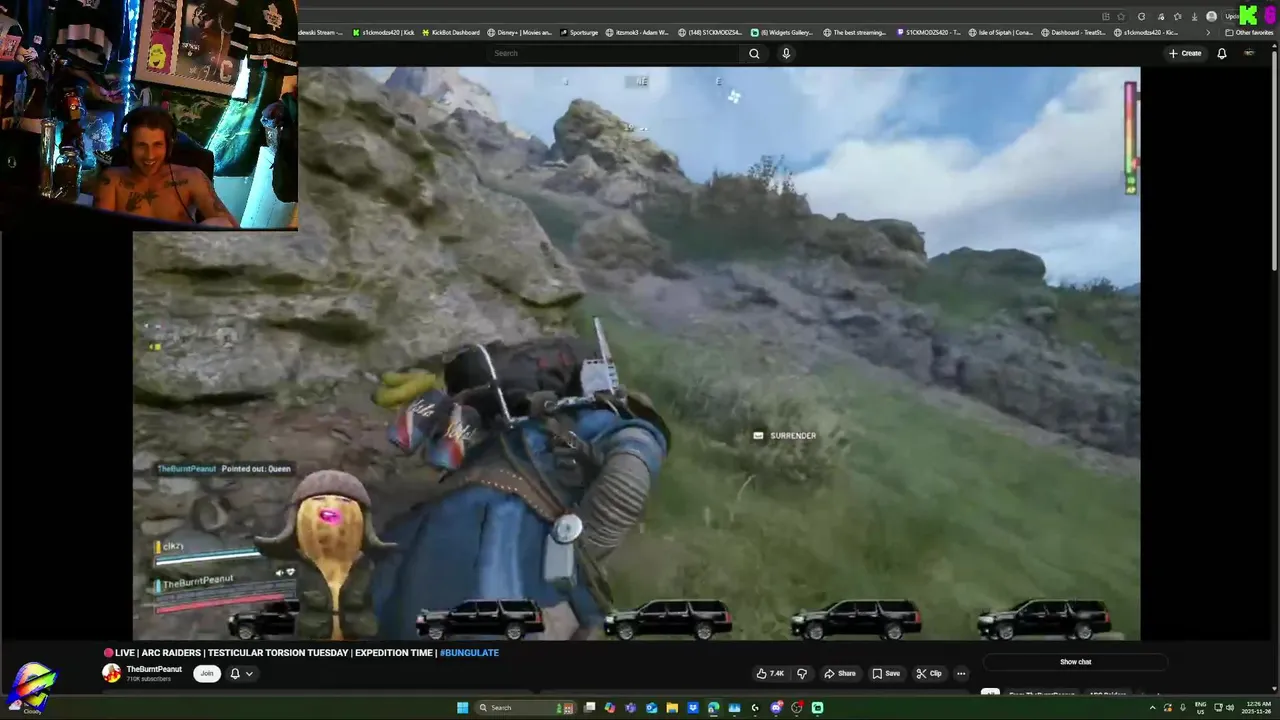1280x720 pixels.
Task: Open Discord from the taskbar
Action: point(776,708)
